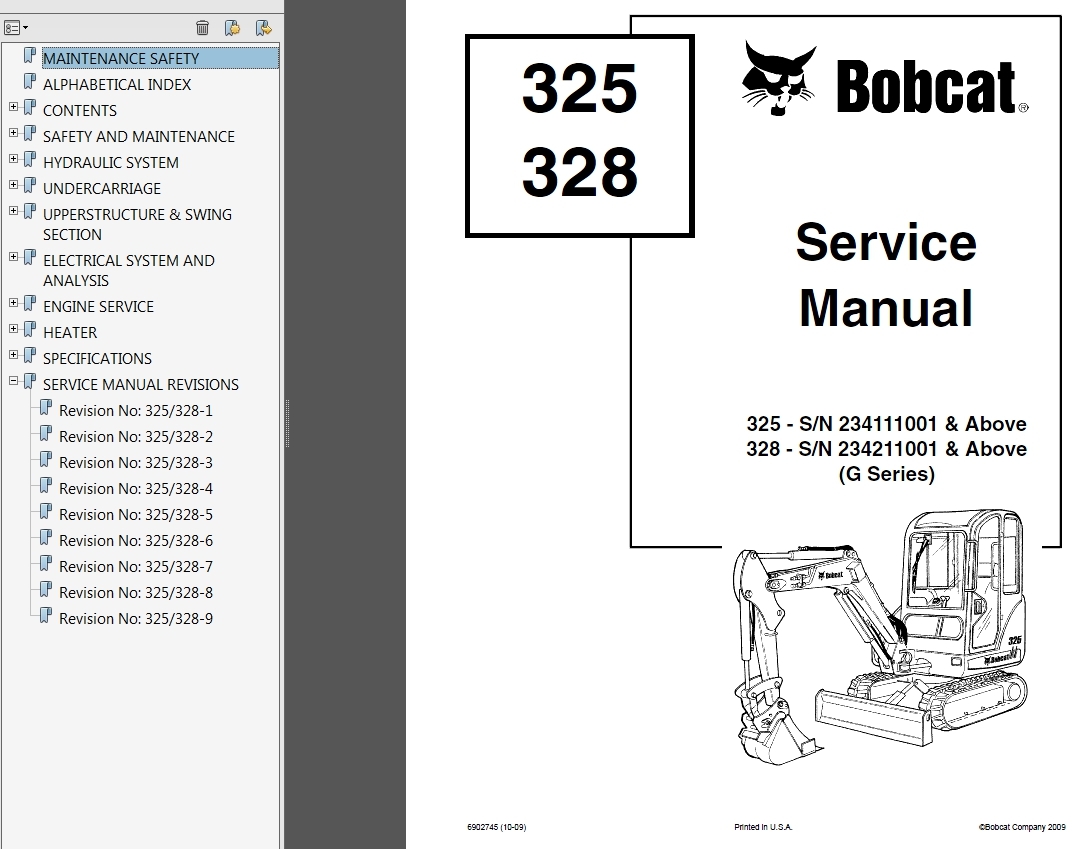Expand the ELECTRICAL SYSTEM AND ANALYSIS bookmark

tap(13, 257)
